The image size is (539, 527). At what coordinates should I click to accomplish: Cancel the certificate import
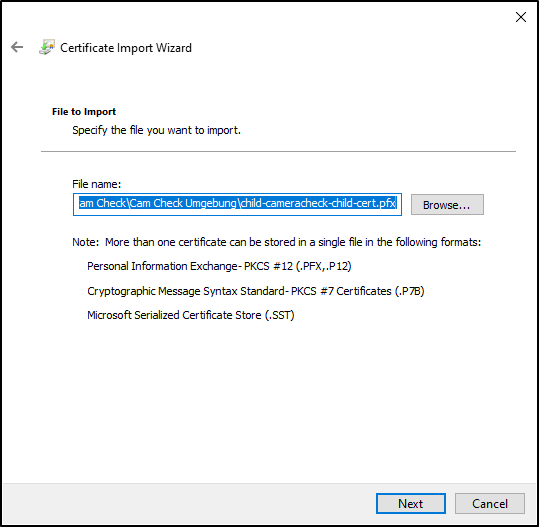click(x=490, y=504)
